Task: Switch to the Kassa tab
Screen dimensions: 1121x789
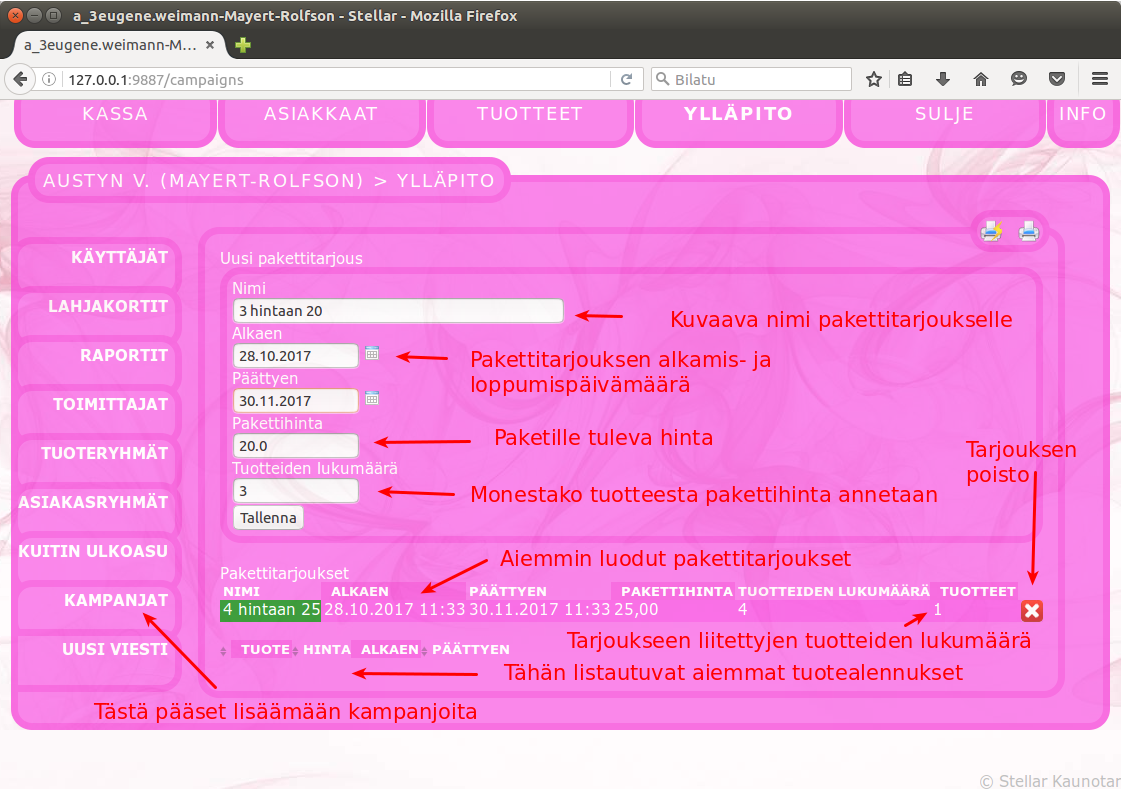Action: pyautogui.click(x=115, y=114)
